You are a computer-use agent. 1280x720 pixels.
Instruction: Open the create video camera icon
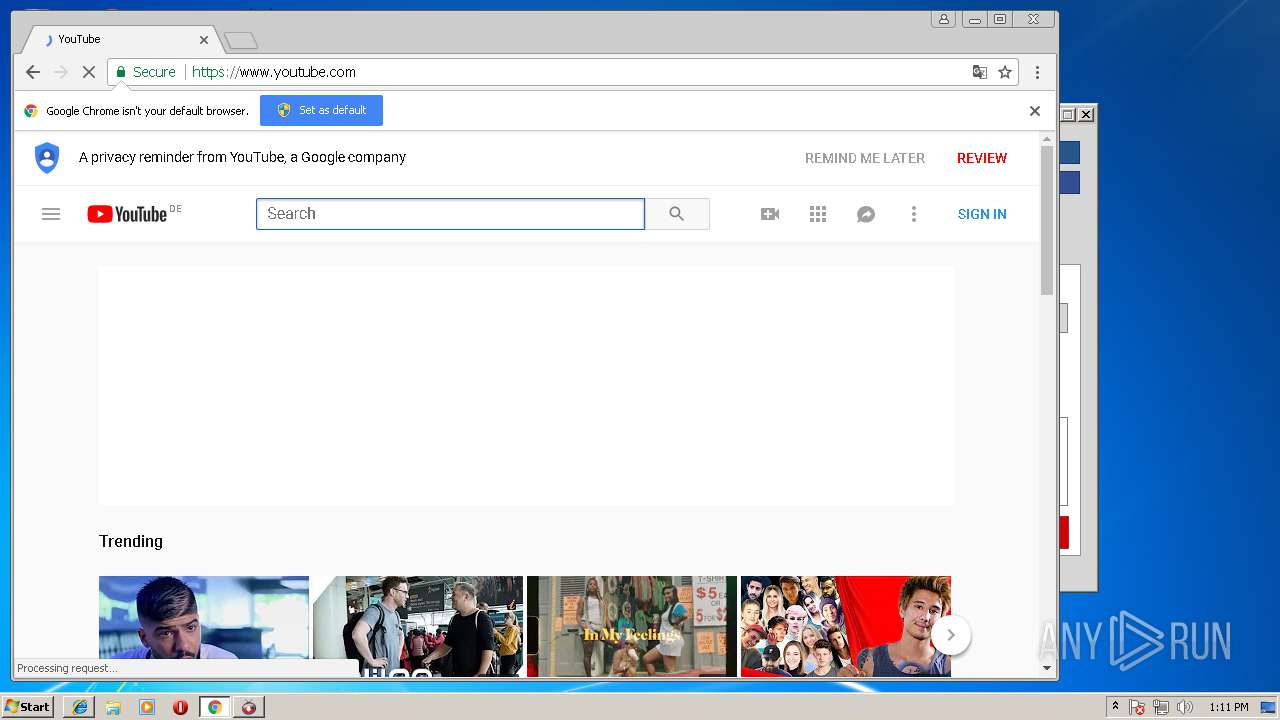point(770,214)
